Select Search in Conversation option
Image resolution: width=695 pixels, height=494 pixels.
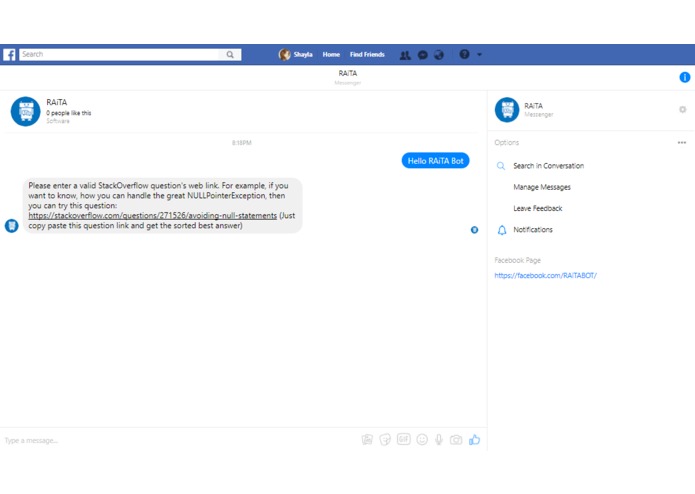pos(548,166)
